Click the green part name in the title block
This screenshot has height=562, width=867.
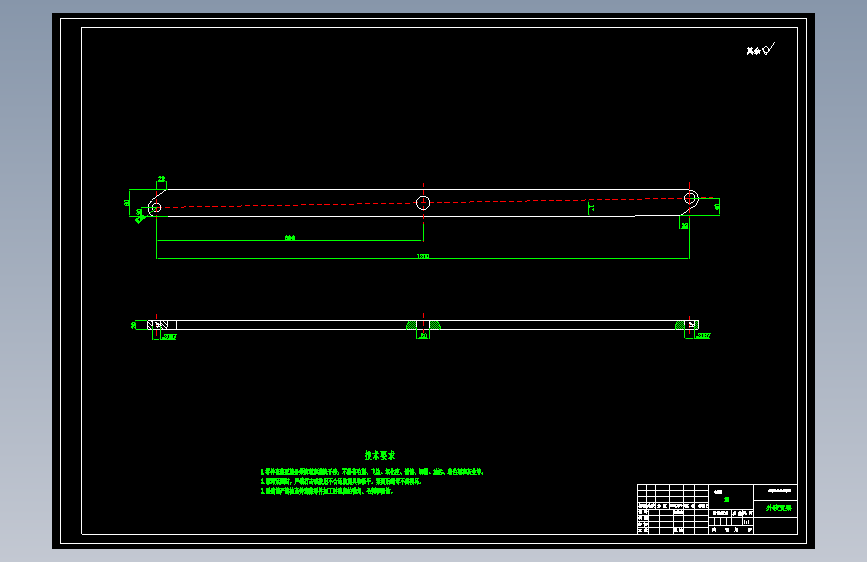pyautogui.click(x=778, y=508)
